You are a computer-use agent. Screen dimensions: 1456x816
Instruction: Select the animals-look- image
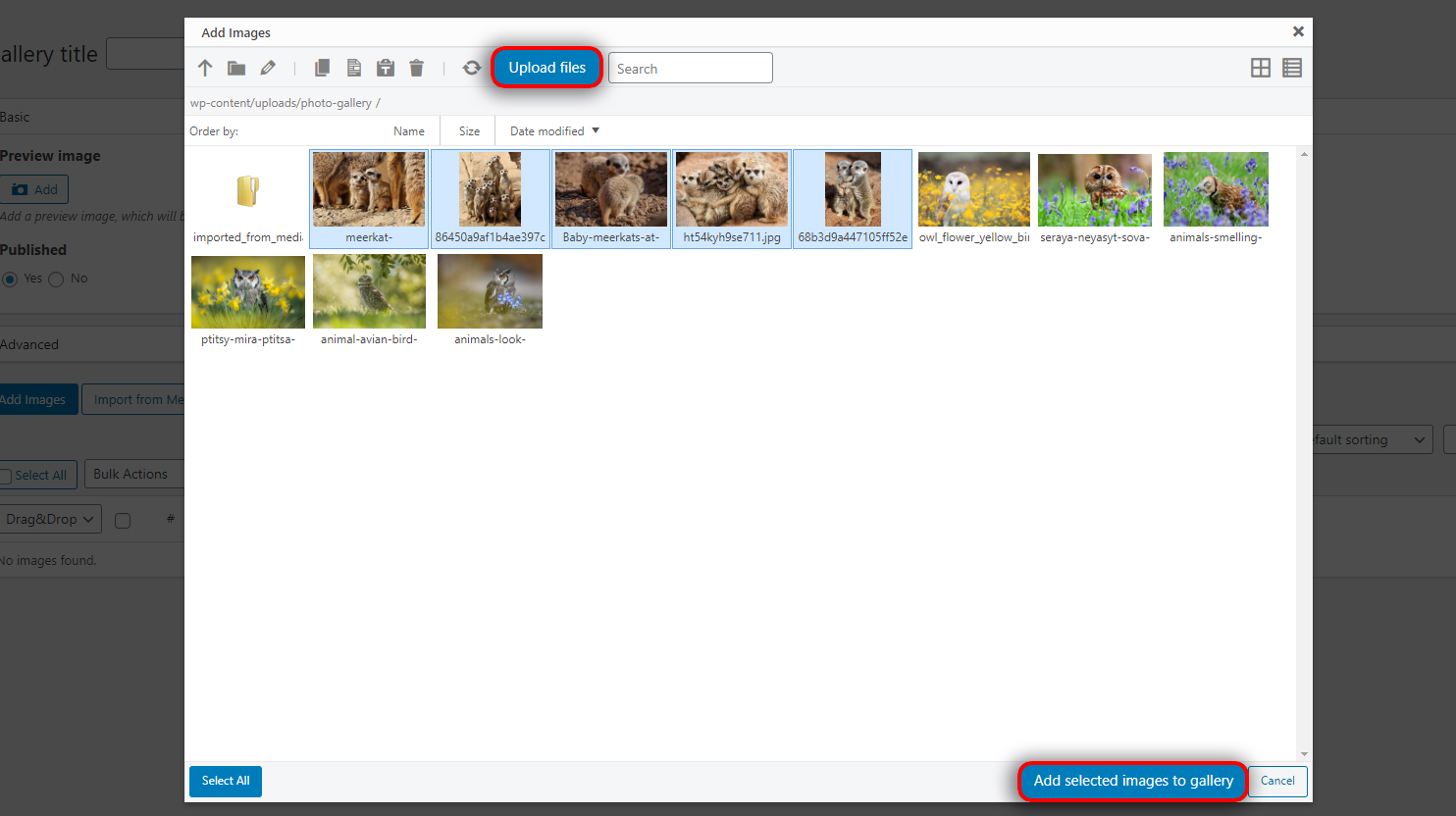491,300
